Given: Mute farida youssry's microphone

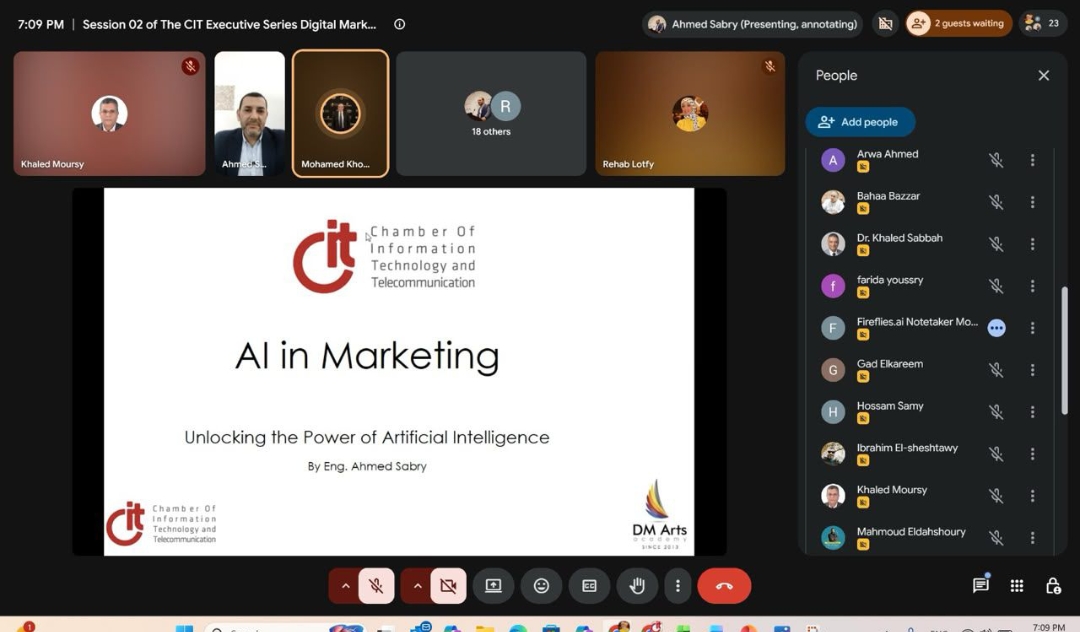Looking at the screenshot, I should (996, 286).
